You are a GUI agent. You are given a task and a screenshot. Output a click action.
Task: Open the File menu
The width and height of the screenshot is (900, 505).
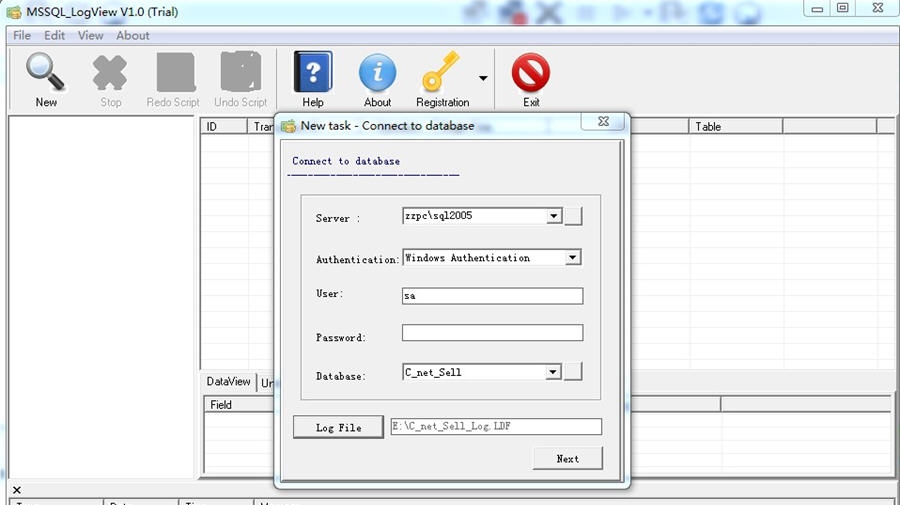click(x=22, y=36)
